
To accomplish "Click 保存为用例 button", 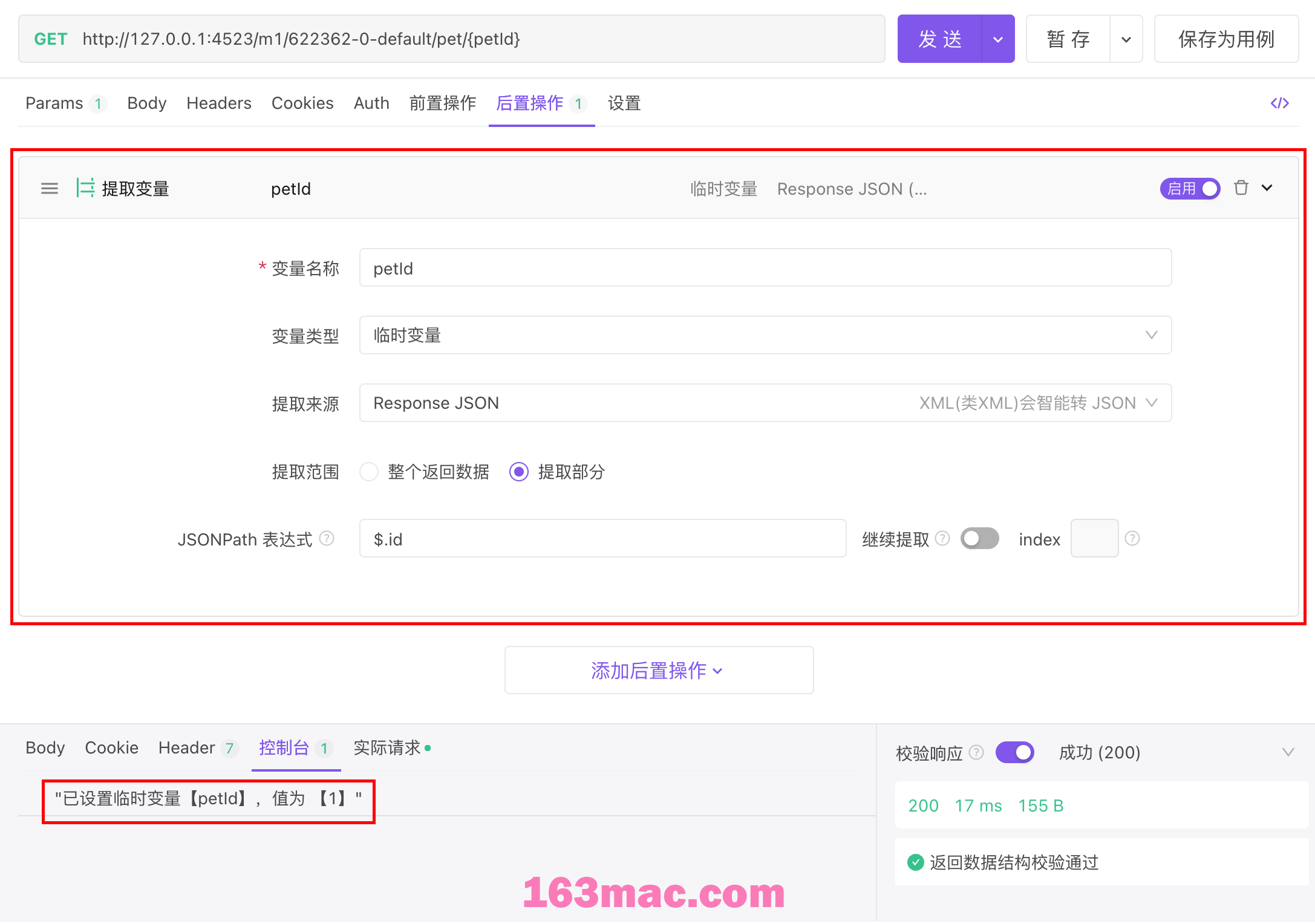I will coord(1226,39).
